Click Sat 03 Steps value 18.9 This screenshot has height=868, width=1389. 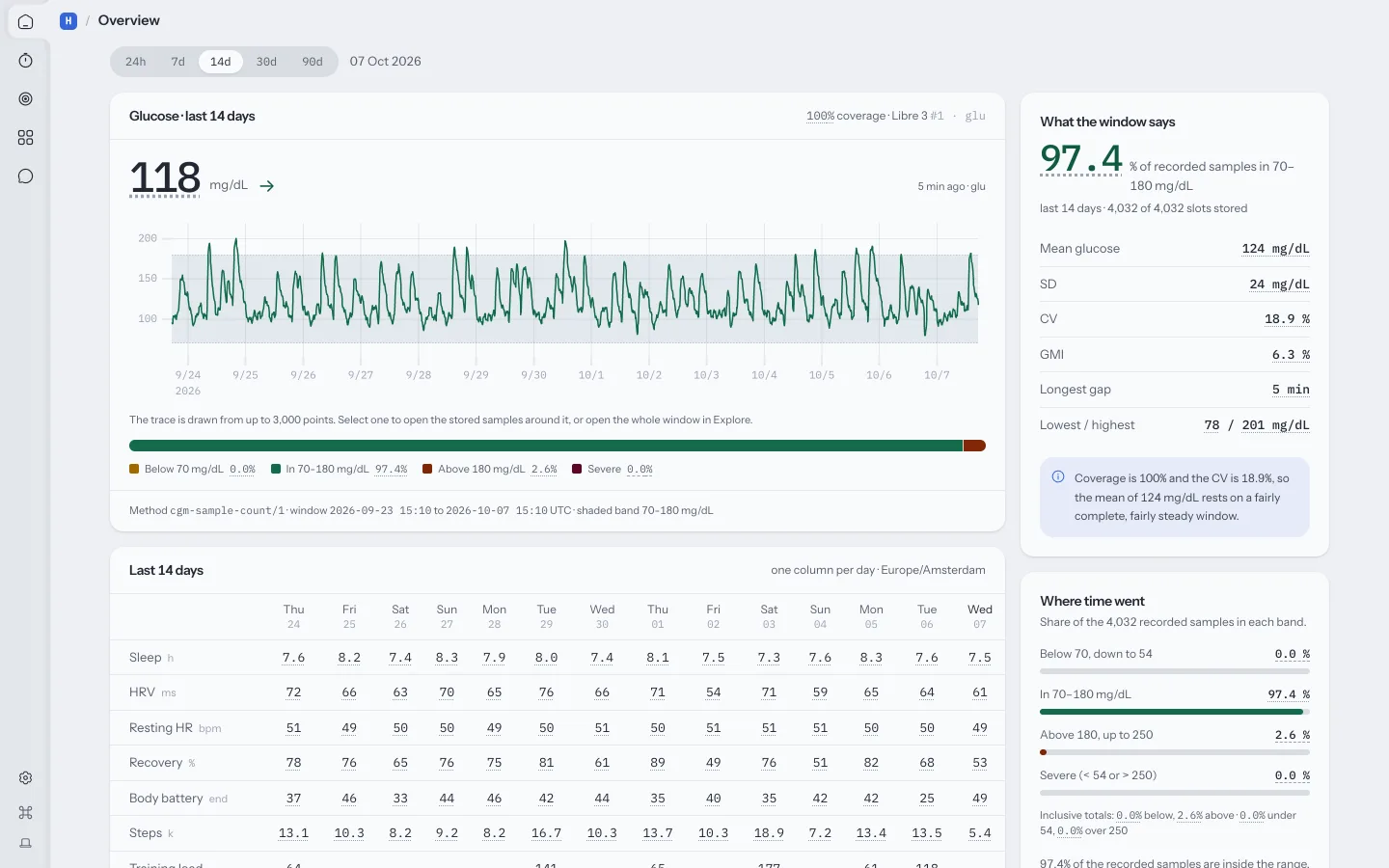click(x=769, y=833)
